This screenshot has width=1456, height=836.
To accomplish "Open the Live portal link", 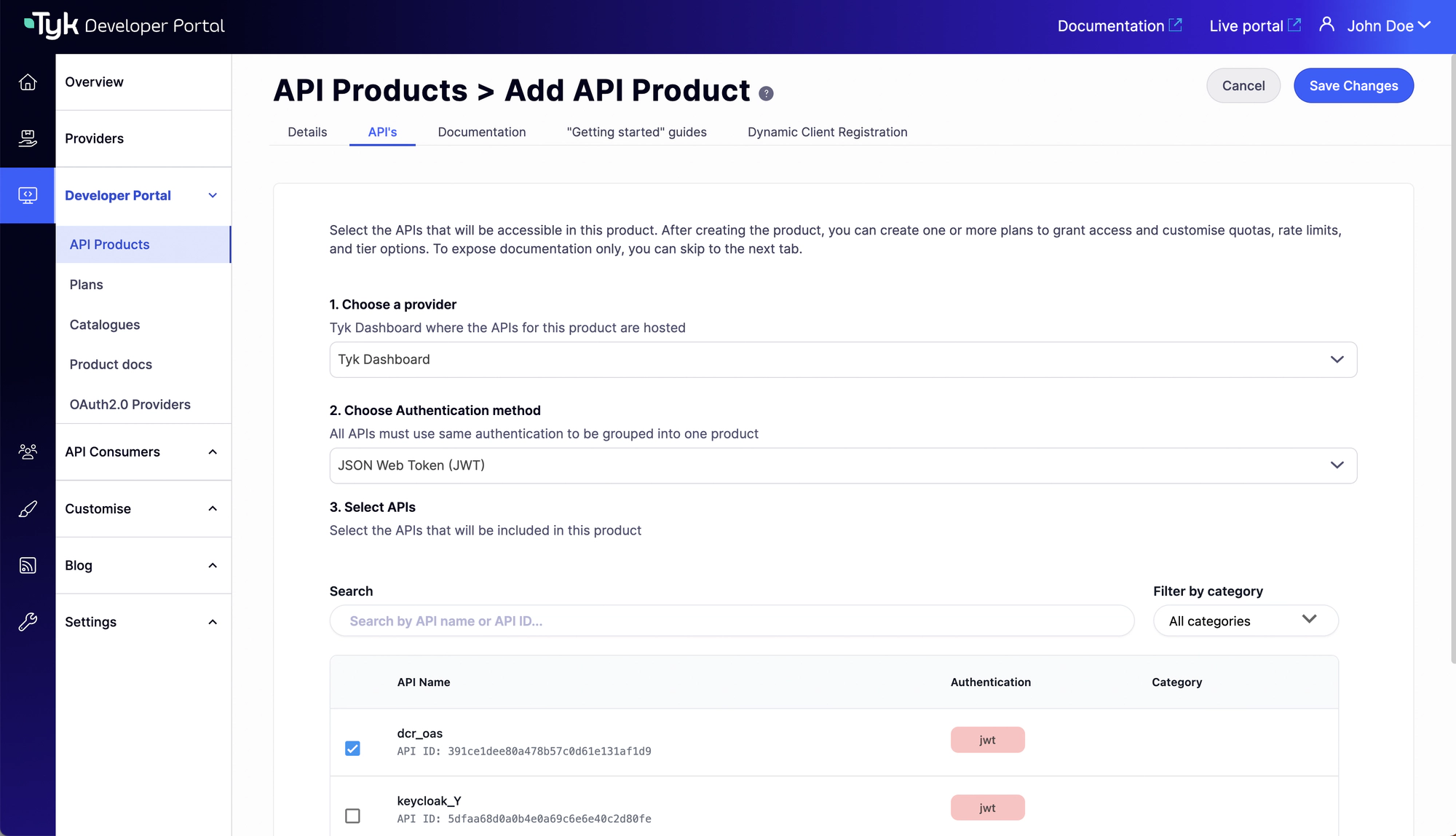I will coord(1254,25).
